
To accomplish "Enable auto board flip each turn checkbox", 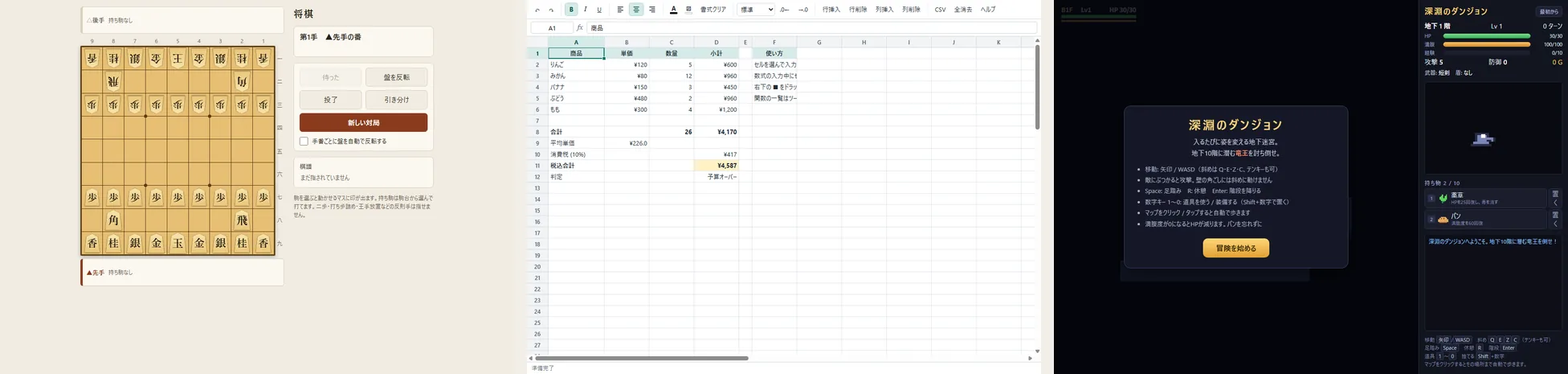I will [304, 141].
